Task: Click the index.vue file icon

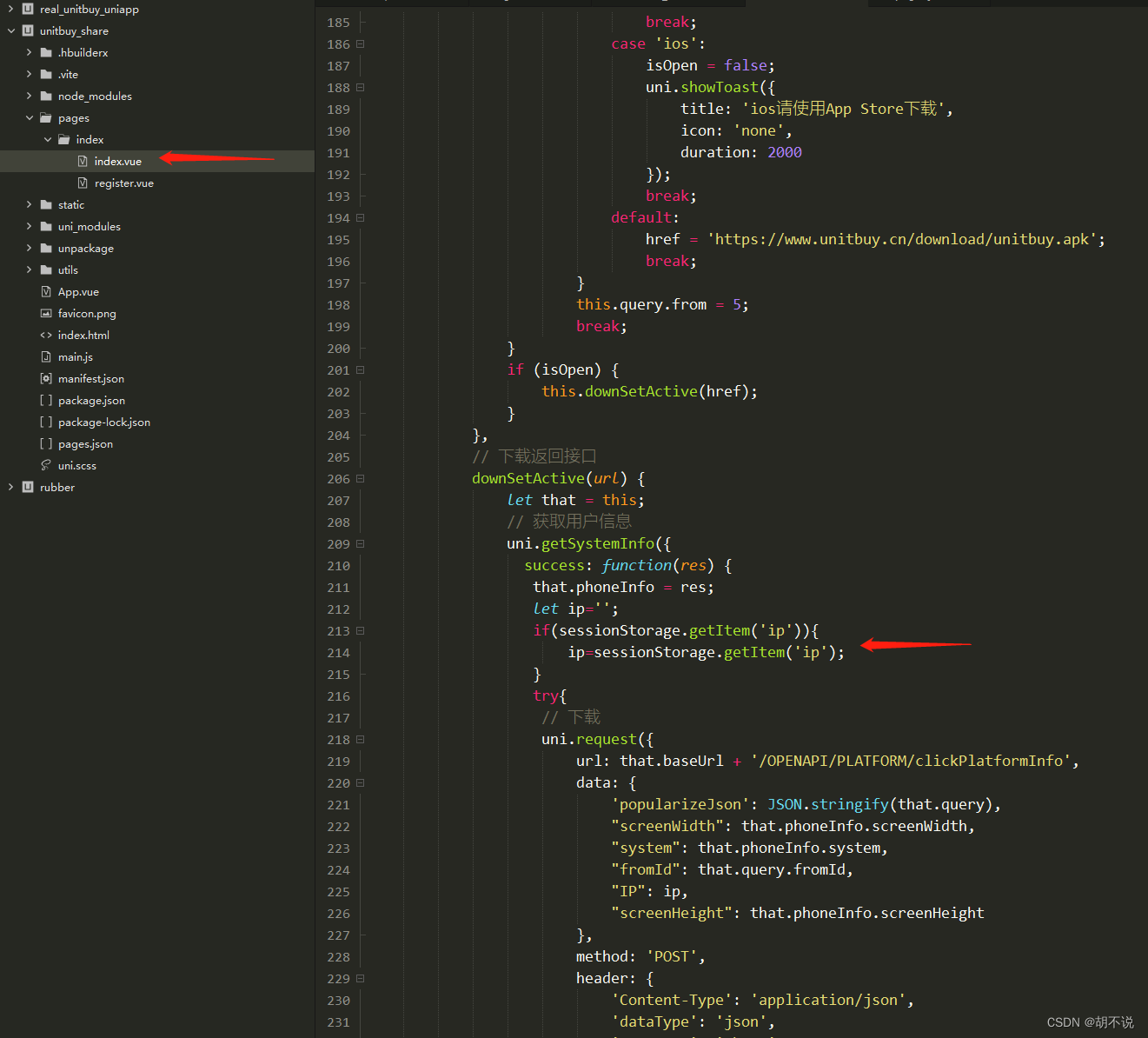Action: click(83, 161)
